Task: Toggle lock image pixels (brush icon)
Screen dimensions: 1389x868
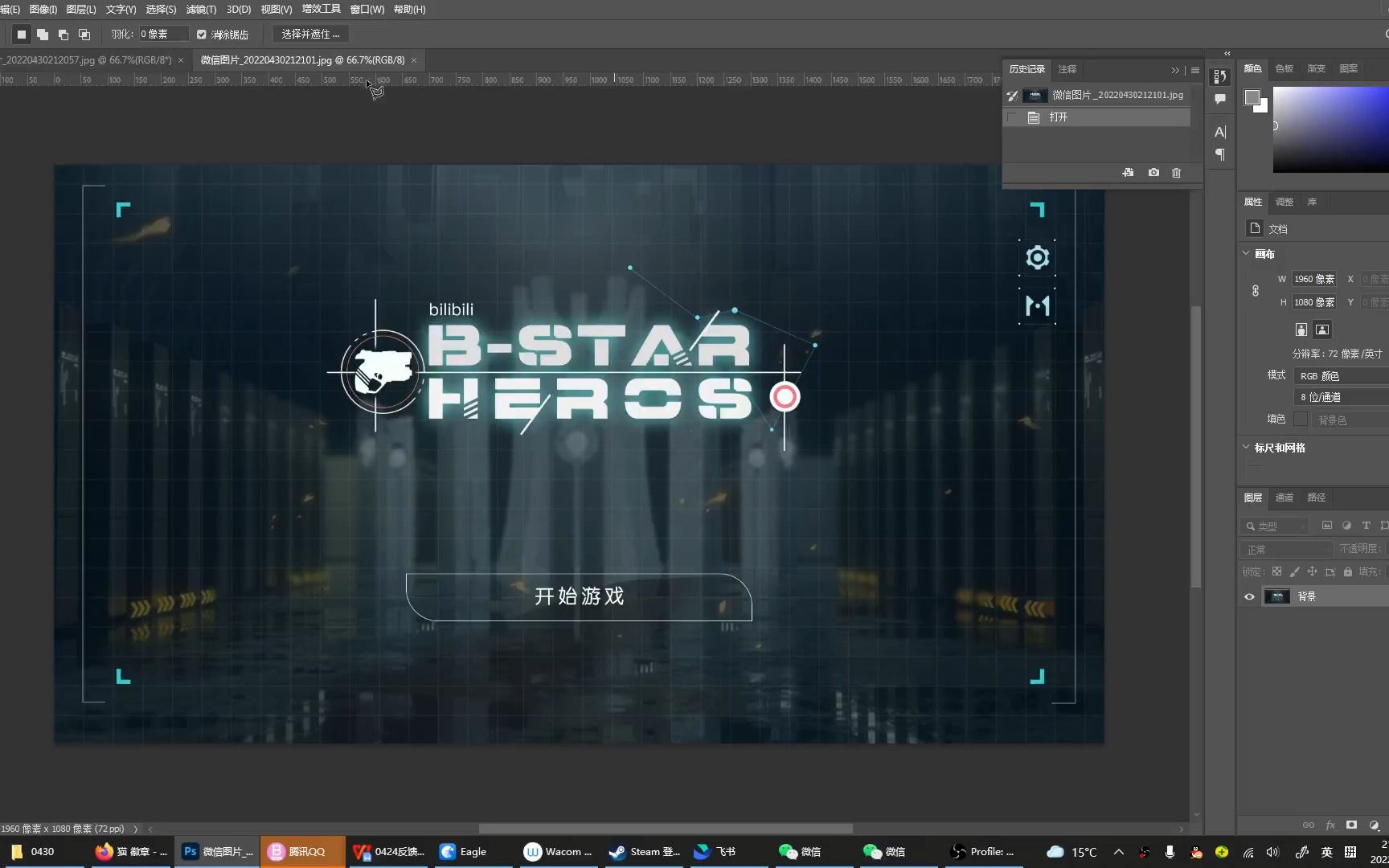Action: [x=1294, y=571]
